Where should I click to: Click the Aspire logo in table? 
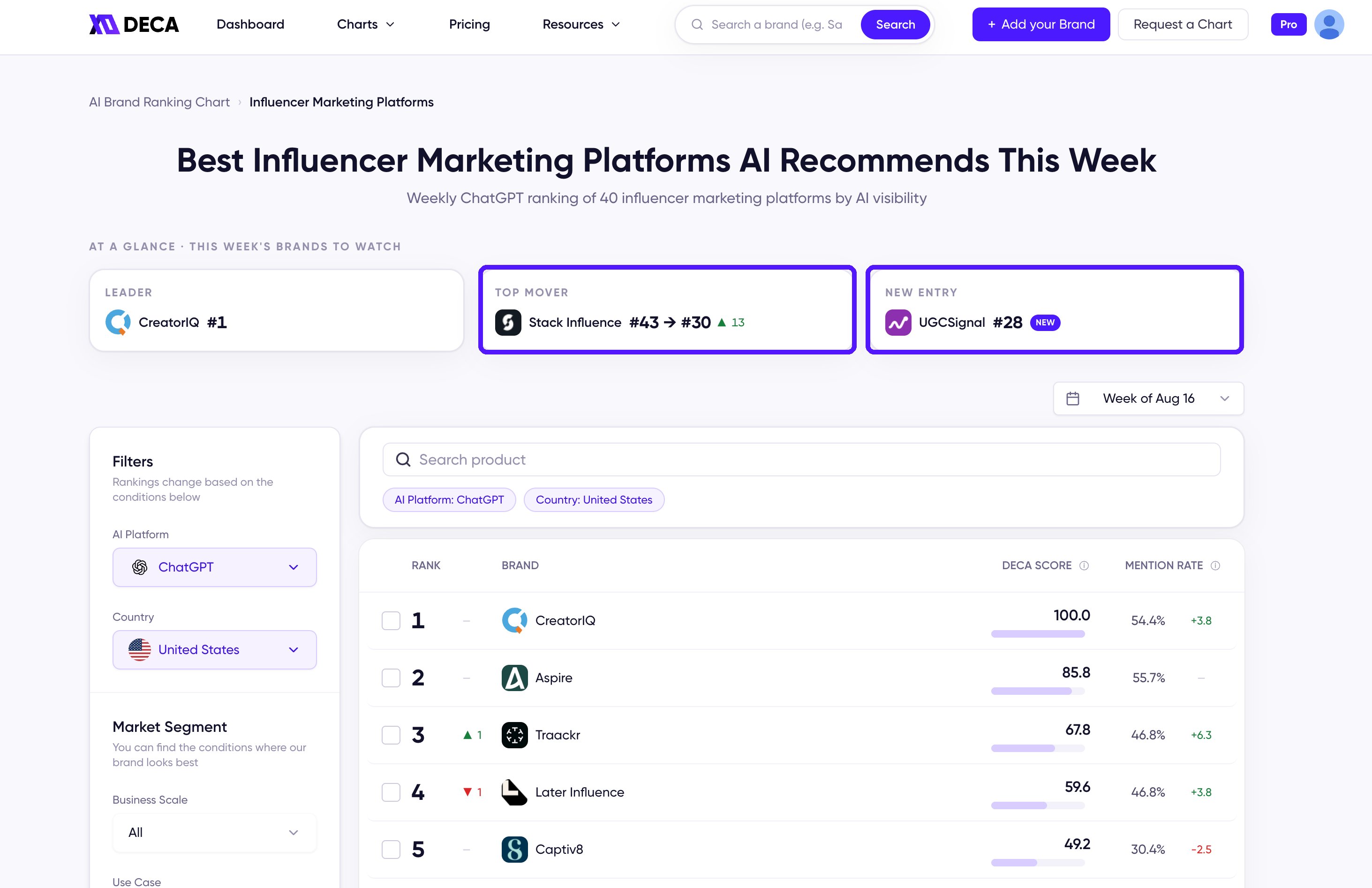514,677
